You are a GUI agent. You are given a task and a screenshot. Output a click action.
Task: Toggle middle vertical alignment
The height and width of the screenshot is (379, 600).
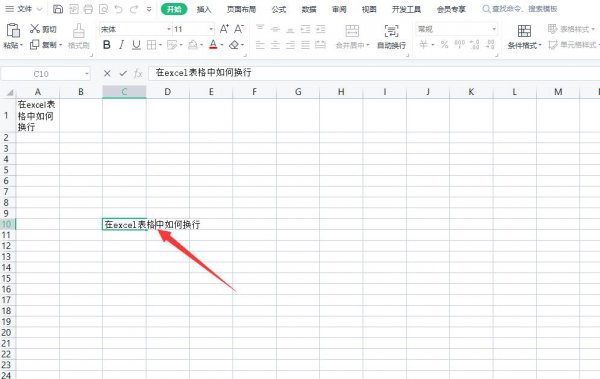coord(275,29)
